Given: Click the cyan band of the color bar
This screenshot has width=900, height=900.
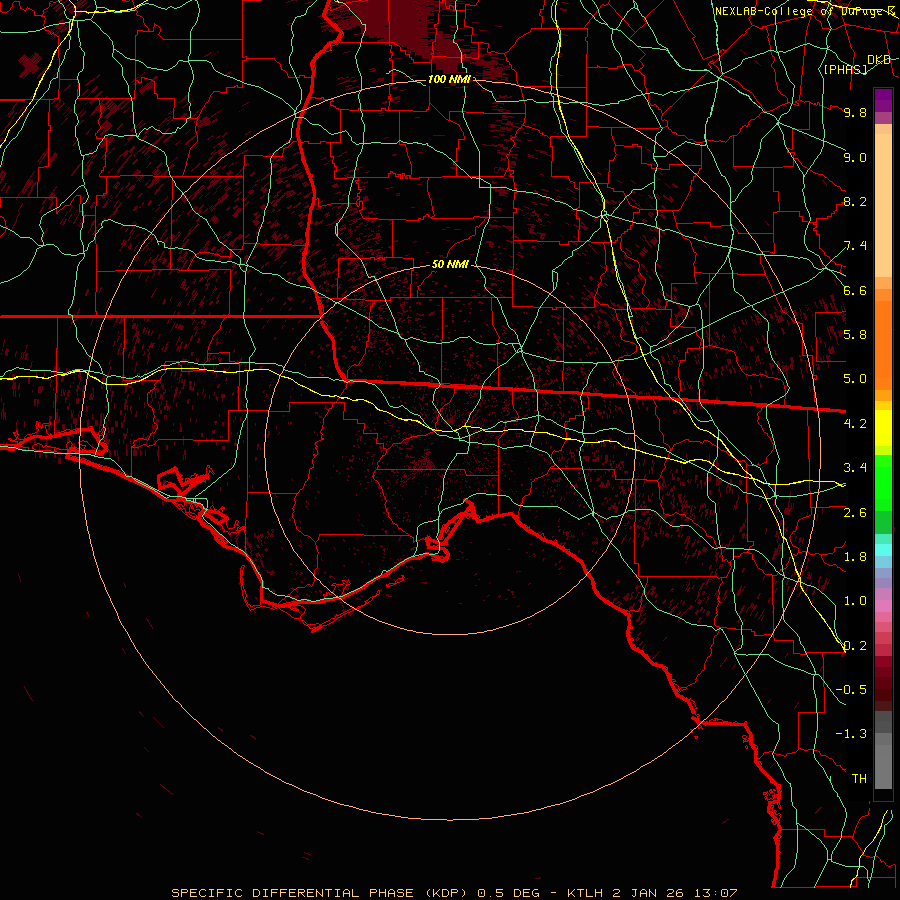Looking at the screenshot, I should point(883,550).
